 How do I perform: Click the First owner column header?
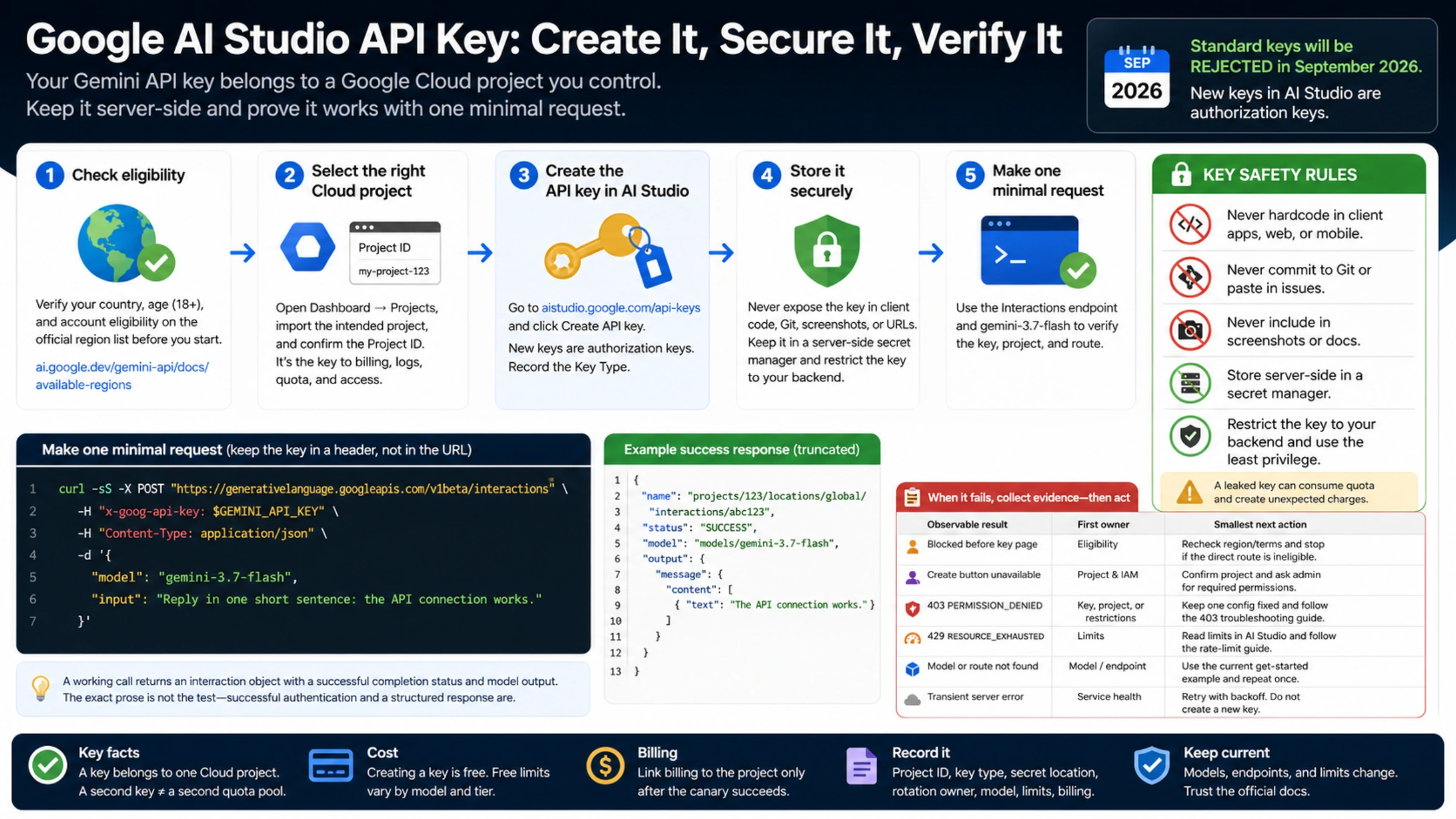[1103, 524]
